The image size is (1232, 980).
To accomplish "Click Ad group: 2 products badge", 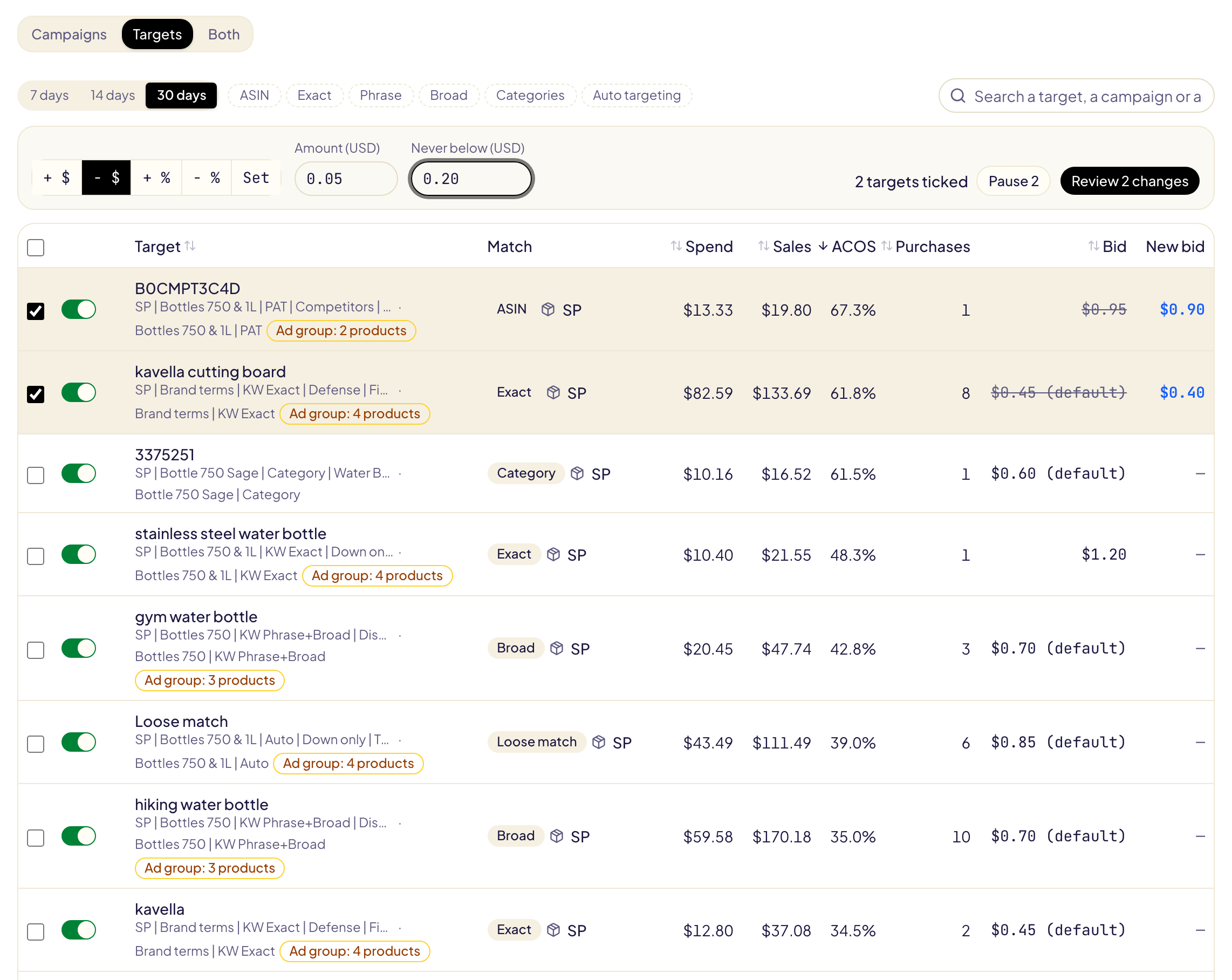I will pos(341,330).
